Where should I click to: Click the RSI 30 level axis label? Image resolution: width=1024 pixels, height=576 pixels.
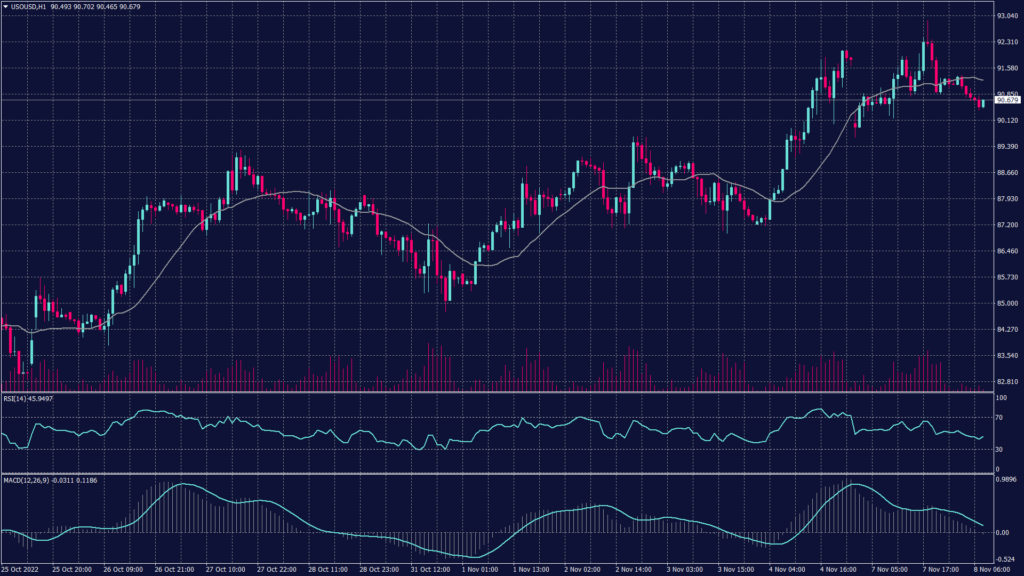click(997, 450)
